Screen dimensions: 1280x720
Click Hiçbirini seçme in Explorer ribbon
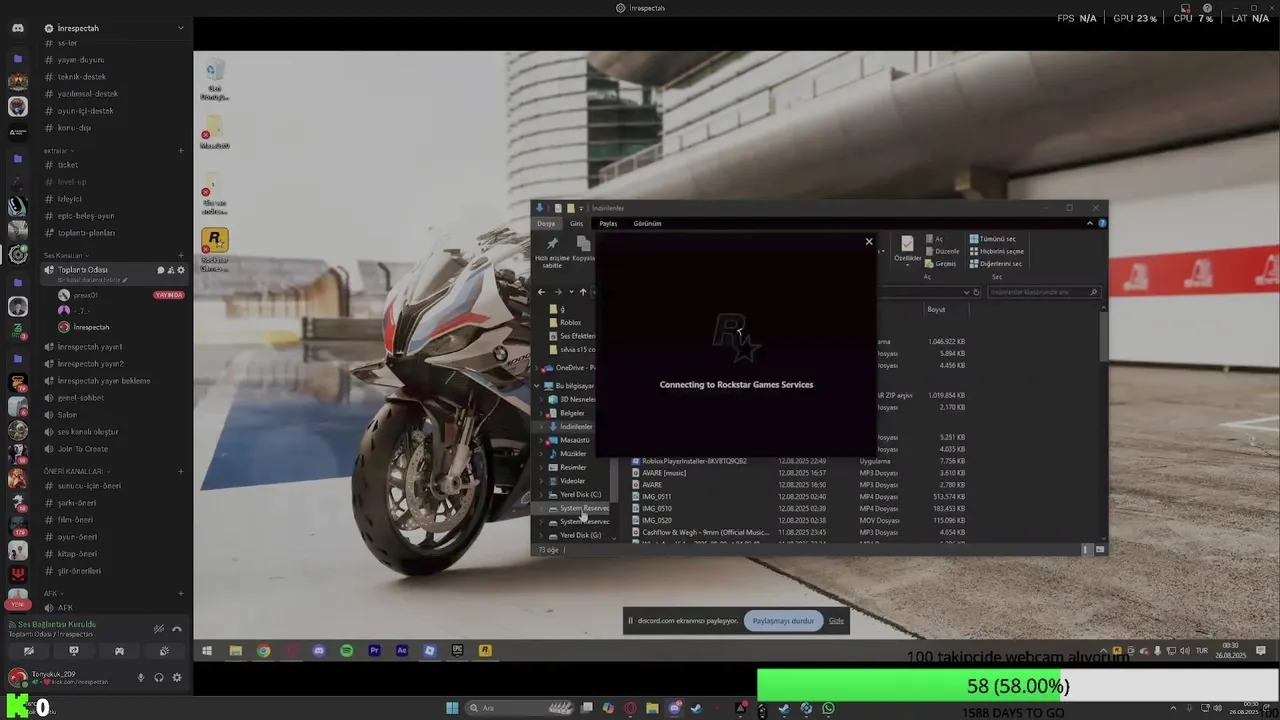pyautogui.click(x=996, y=251)
